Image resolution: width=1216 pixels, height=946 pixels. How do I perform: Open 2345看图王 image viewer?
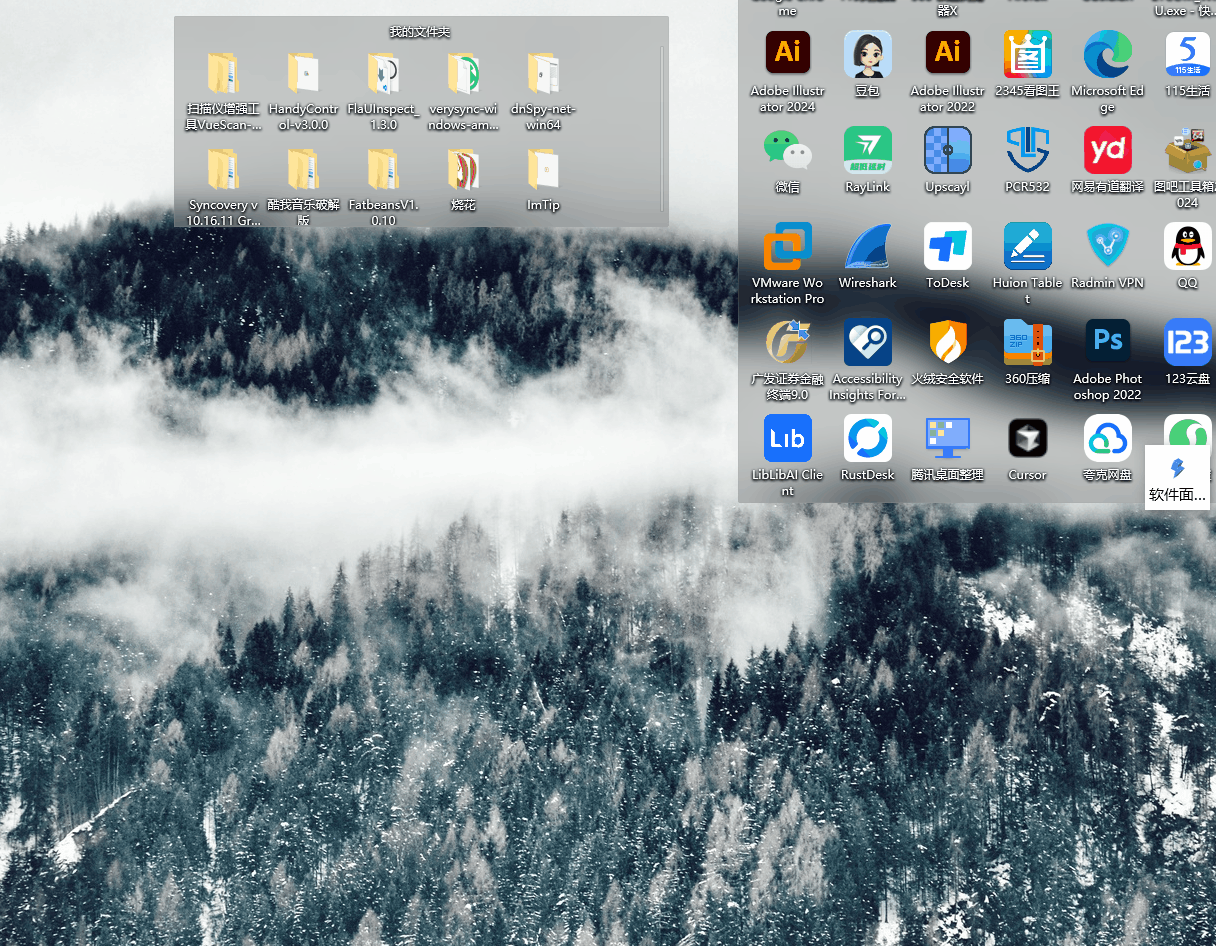1028,64
